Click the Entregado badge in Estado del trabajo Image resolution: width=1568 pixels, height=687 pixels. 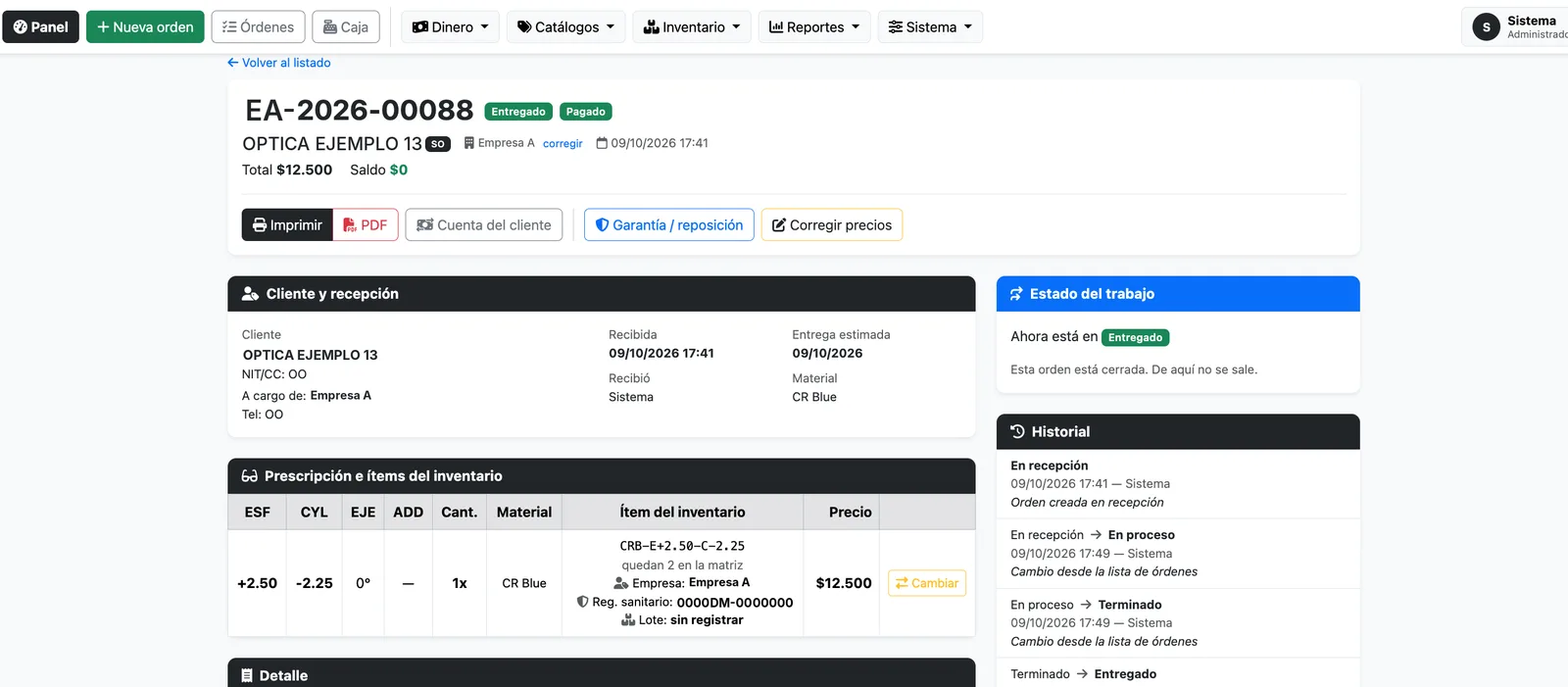1136,337
